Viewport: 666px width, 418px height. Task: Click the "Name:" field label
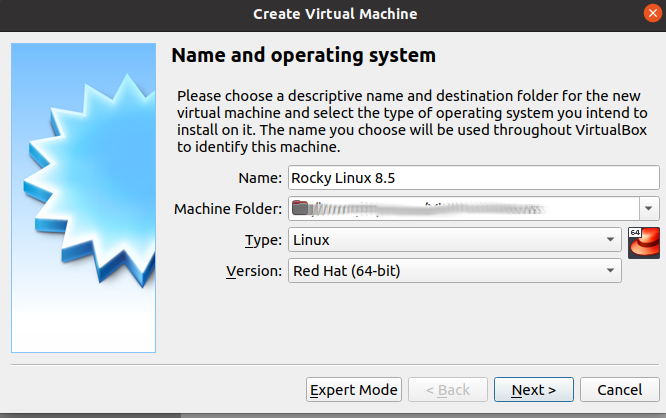[260, 178]
